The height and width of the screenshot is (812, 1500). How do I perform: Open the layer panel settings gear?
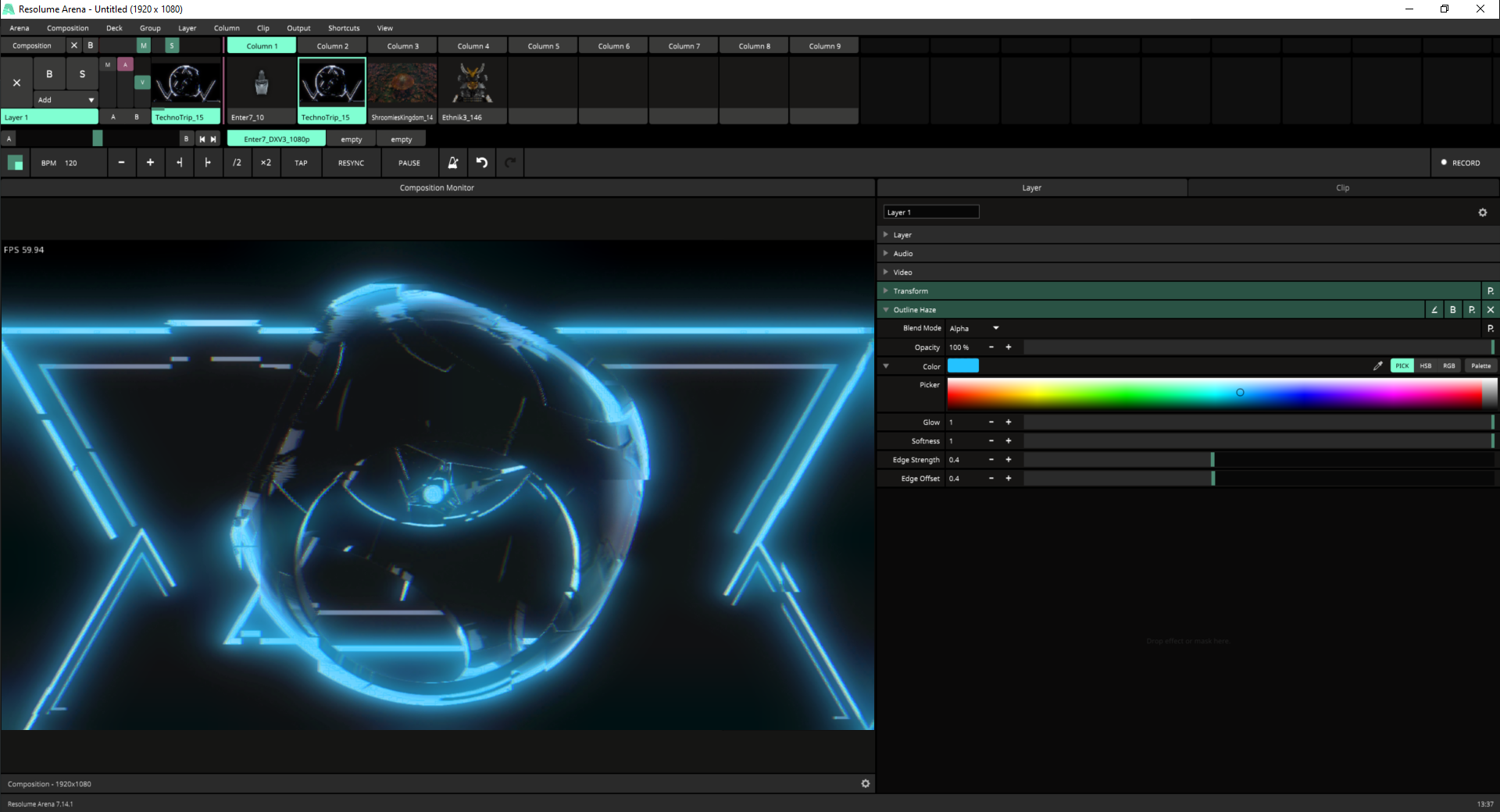pyautogui.click(x=1482, y=212)
